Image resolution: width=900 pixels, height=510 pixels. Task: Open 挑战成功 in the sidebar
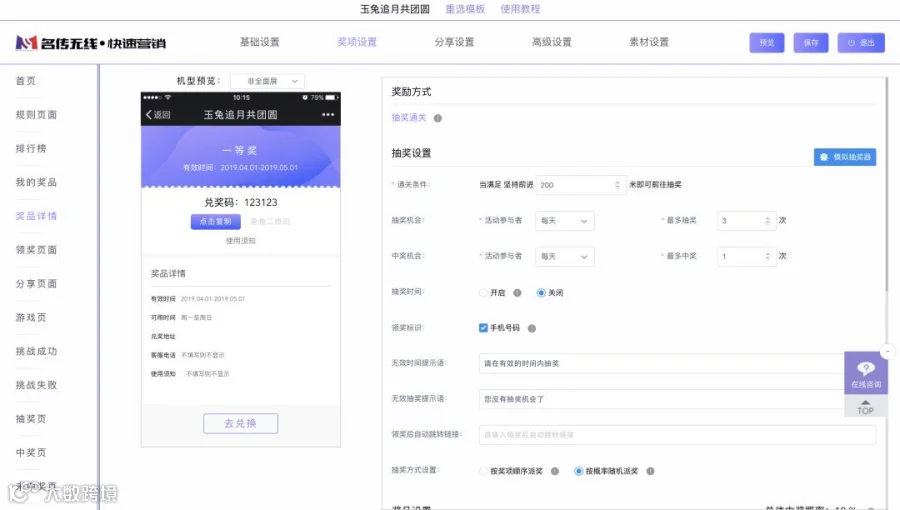click(36, 352)
